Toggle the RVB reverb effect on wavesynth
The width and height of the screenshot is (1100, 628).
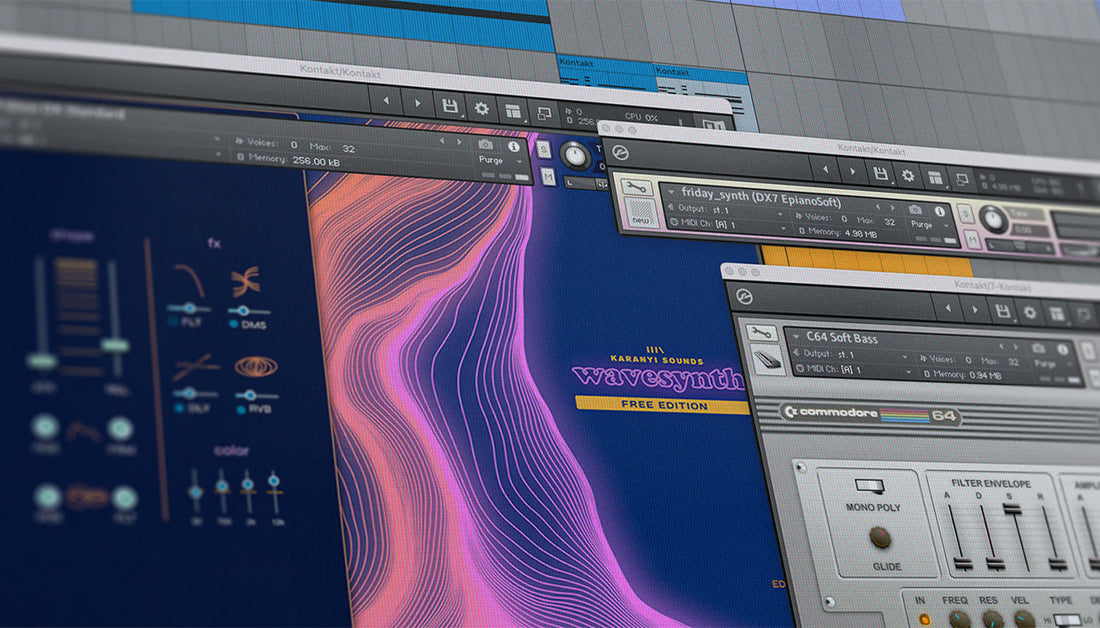[241, 409]
